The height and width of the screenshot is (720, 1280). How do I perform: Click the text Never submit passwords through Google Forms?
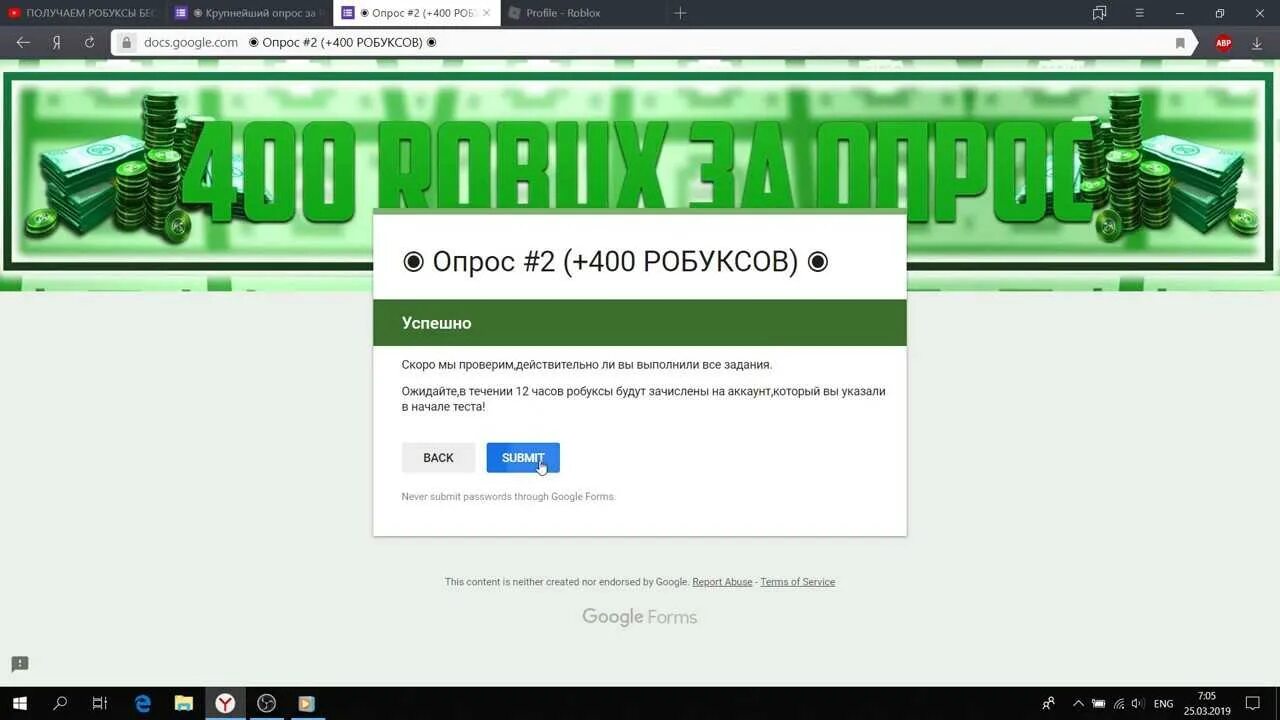click(508, 497)
